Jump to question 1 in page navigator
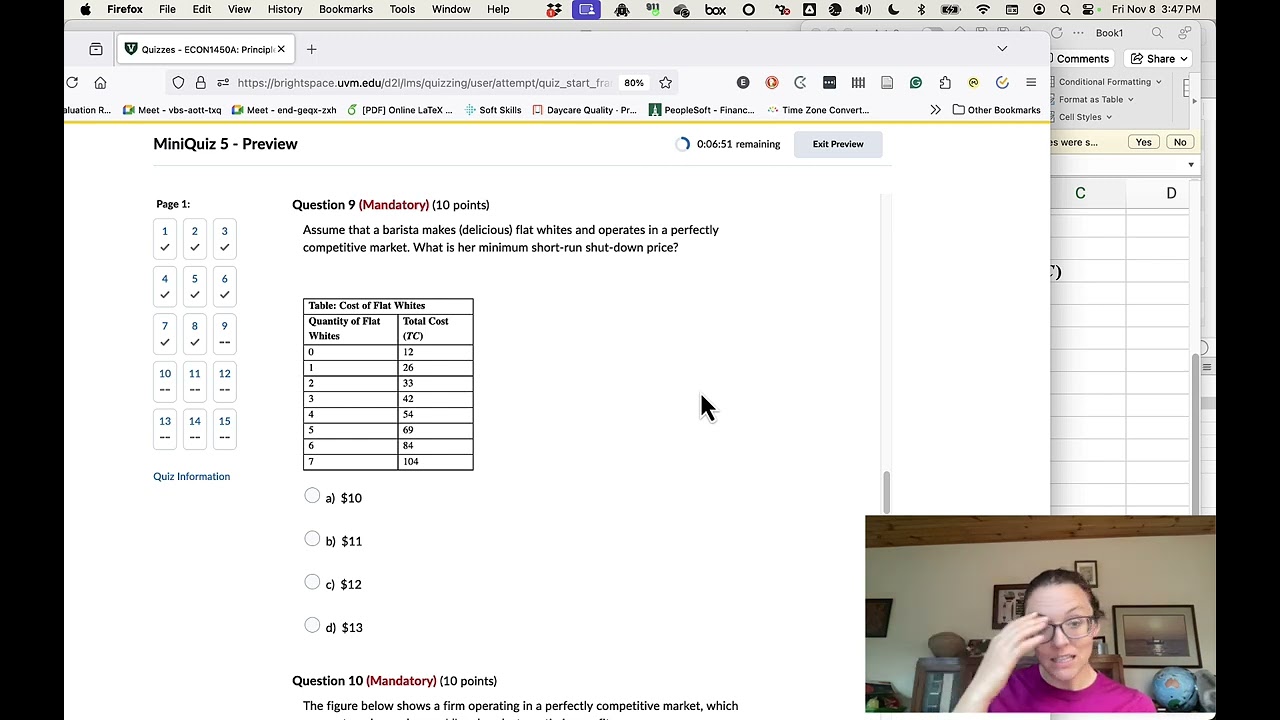The height and width of the screenshot is (720, 1280). [165, 238]
